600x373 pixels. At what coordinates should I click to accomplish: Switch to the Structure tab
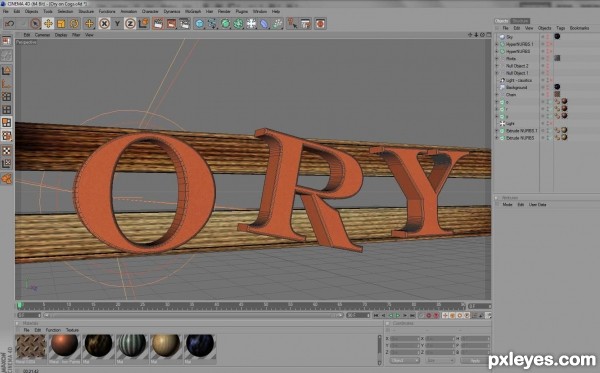(x=520, y=21)
